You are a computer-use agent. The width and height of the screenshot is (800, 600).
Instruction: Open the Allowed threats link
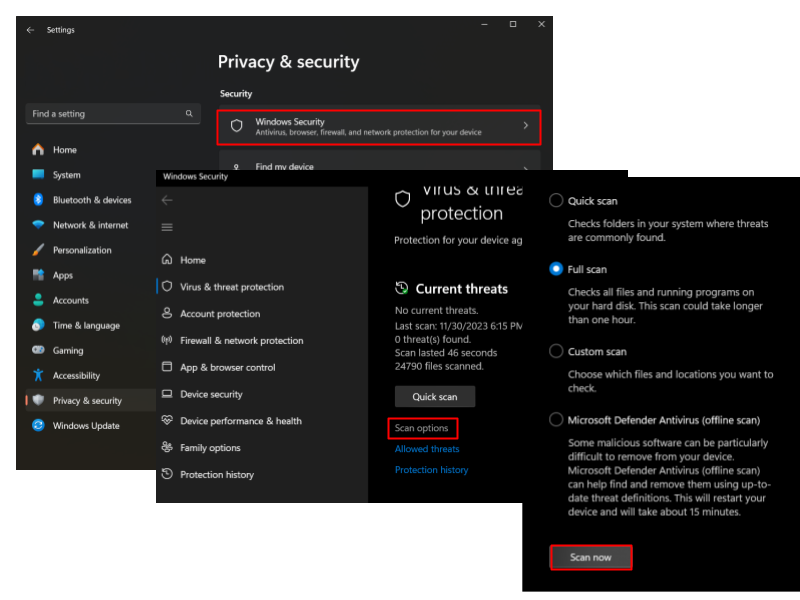(427, 449)
